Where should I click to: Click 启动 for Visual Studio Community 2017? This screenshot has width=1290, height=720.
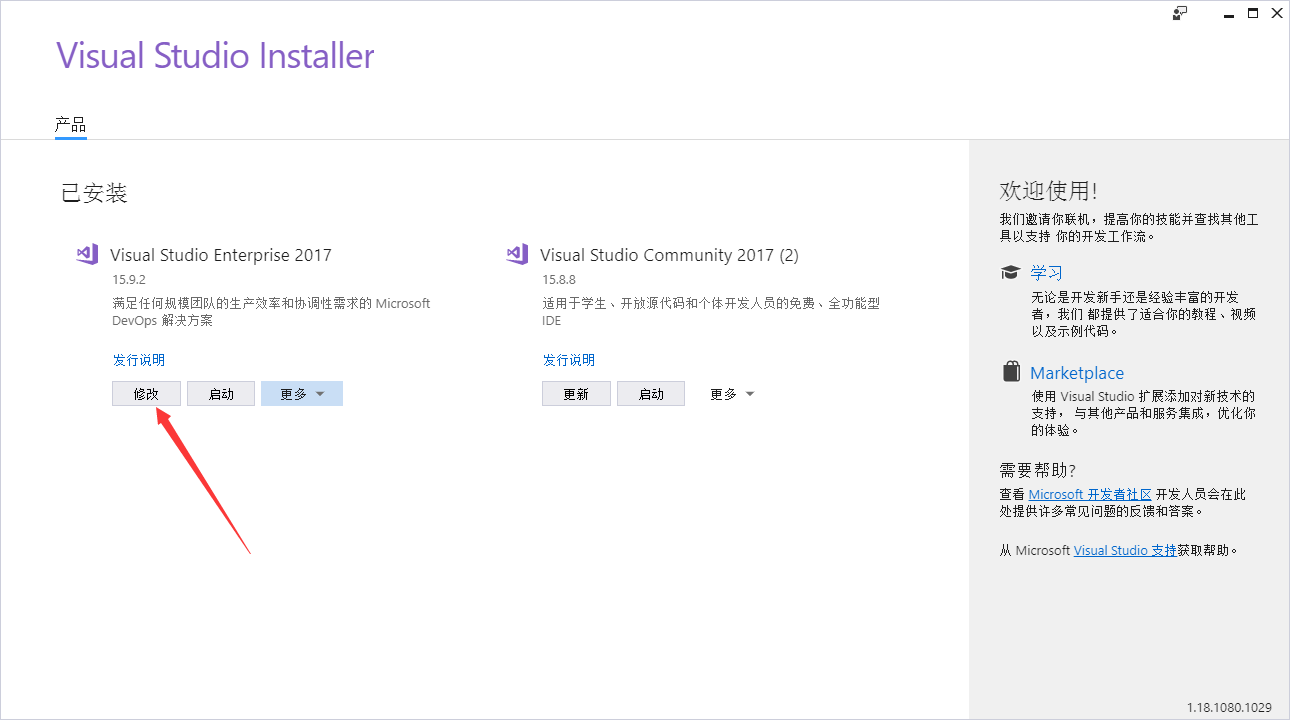tap(651, 394)
